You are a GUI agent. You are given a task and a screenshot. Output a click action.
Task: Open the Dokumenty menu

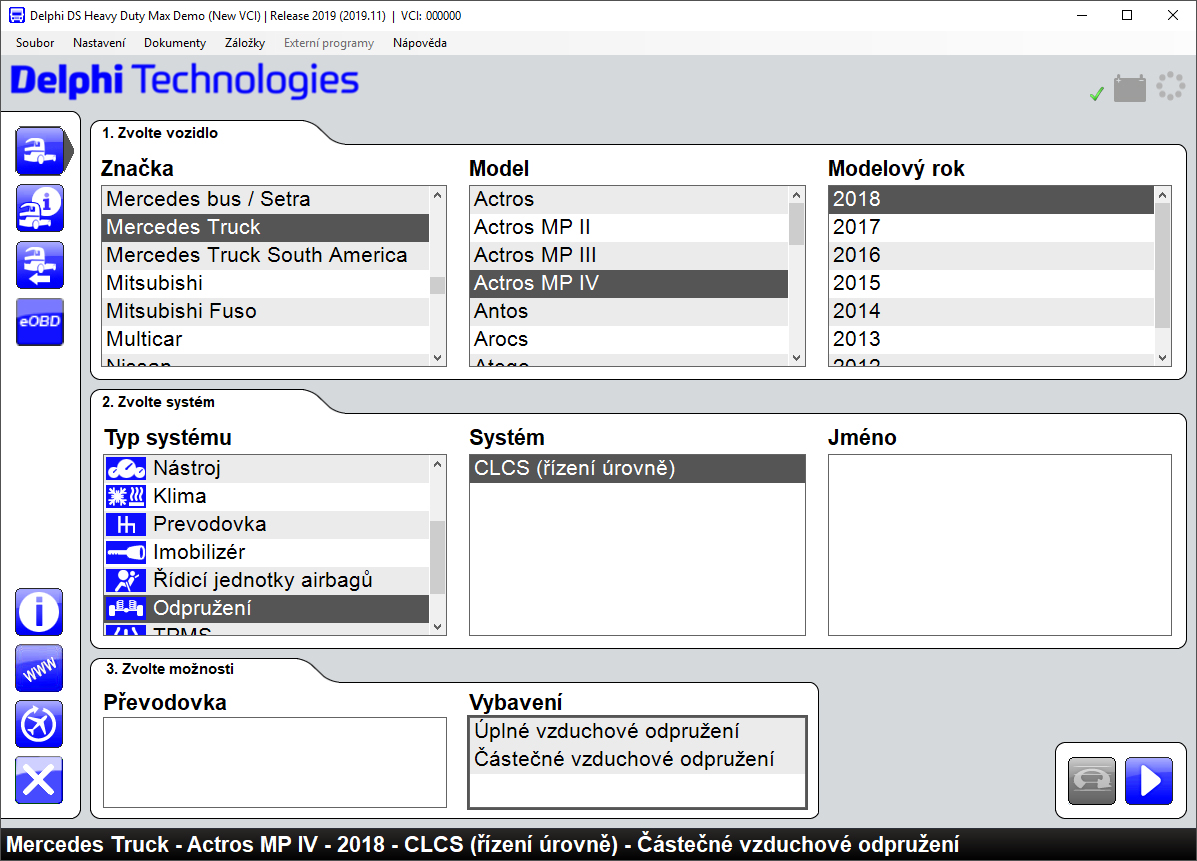(x=175, y=43)
